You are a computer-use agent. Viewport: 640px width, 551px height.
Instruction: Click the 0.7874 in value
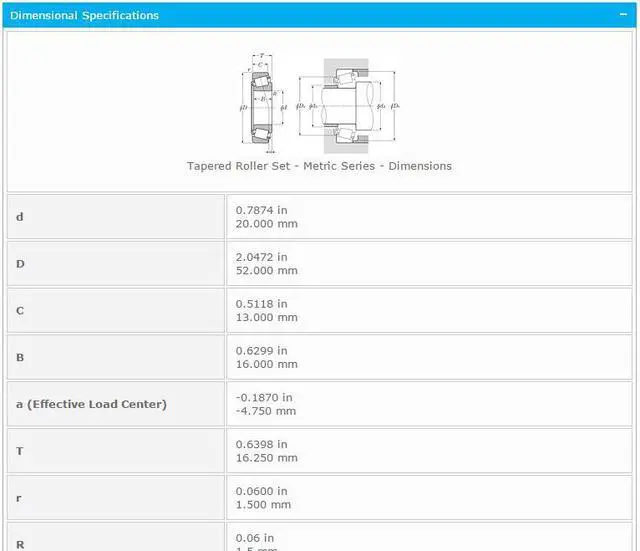coord(261,210)
